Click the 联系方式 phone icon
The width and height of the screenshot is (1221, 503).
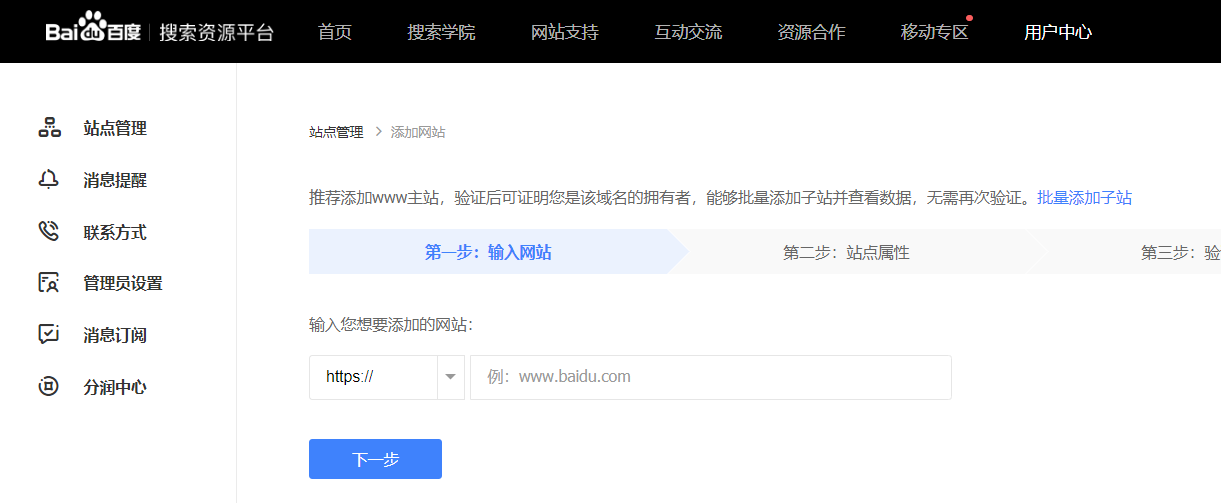pos(49,232)
